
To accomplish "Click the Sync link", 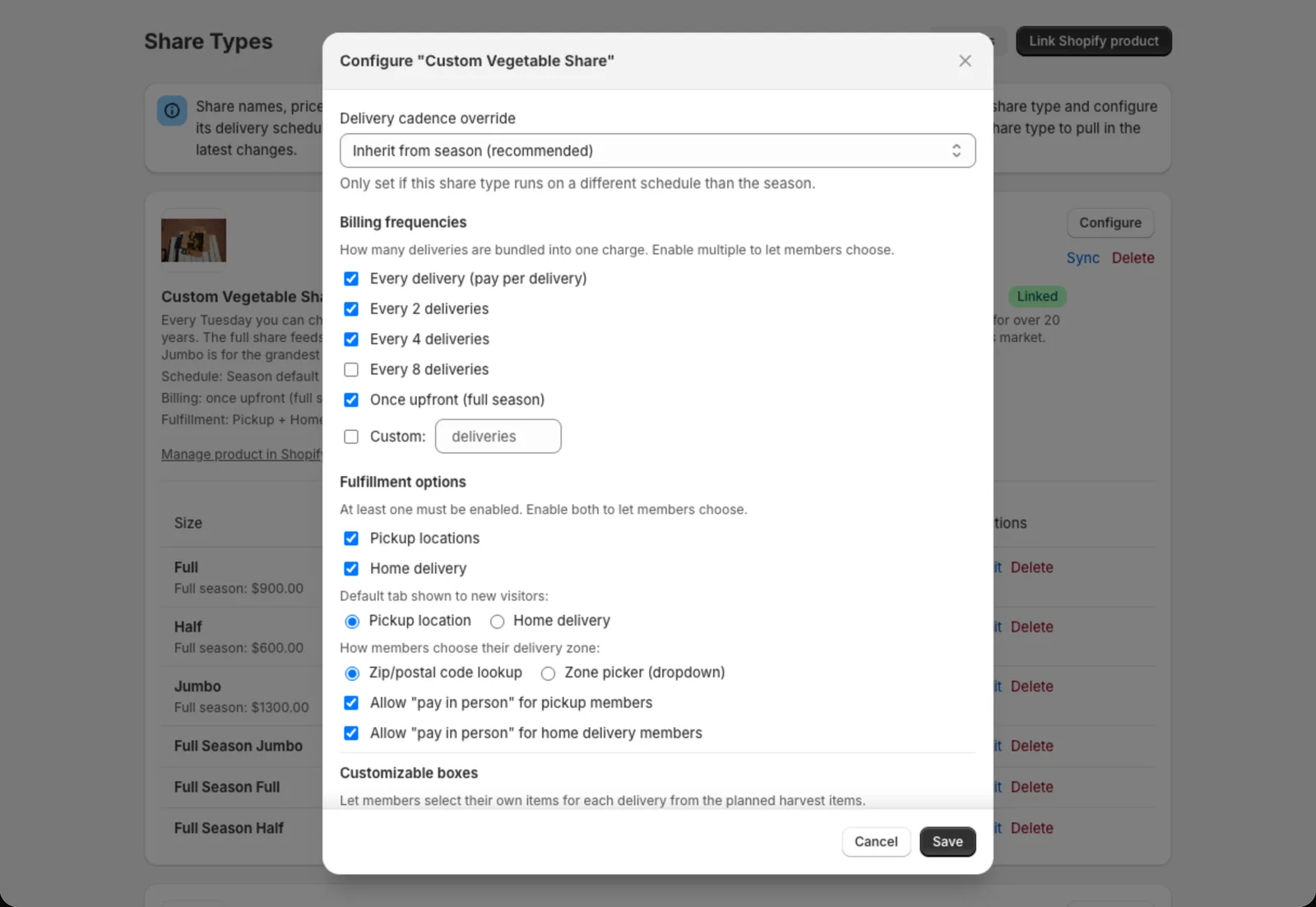I will coord(1082,258).
